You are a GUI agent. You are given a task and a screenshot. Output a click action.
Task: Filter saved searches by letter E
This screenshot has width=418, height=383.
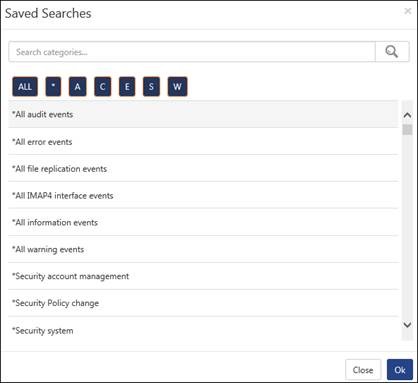click(x=127, y=87)
